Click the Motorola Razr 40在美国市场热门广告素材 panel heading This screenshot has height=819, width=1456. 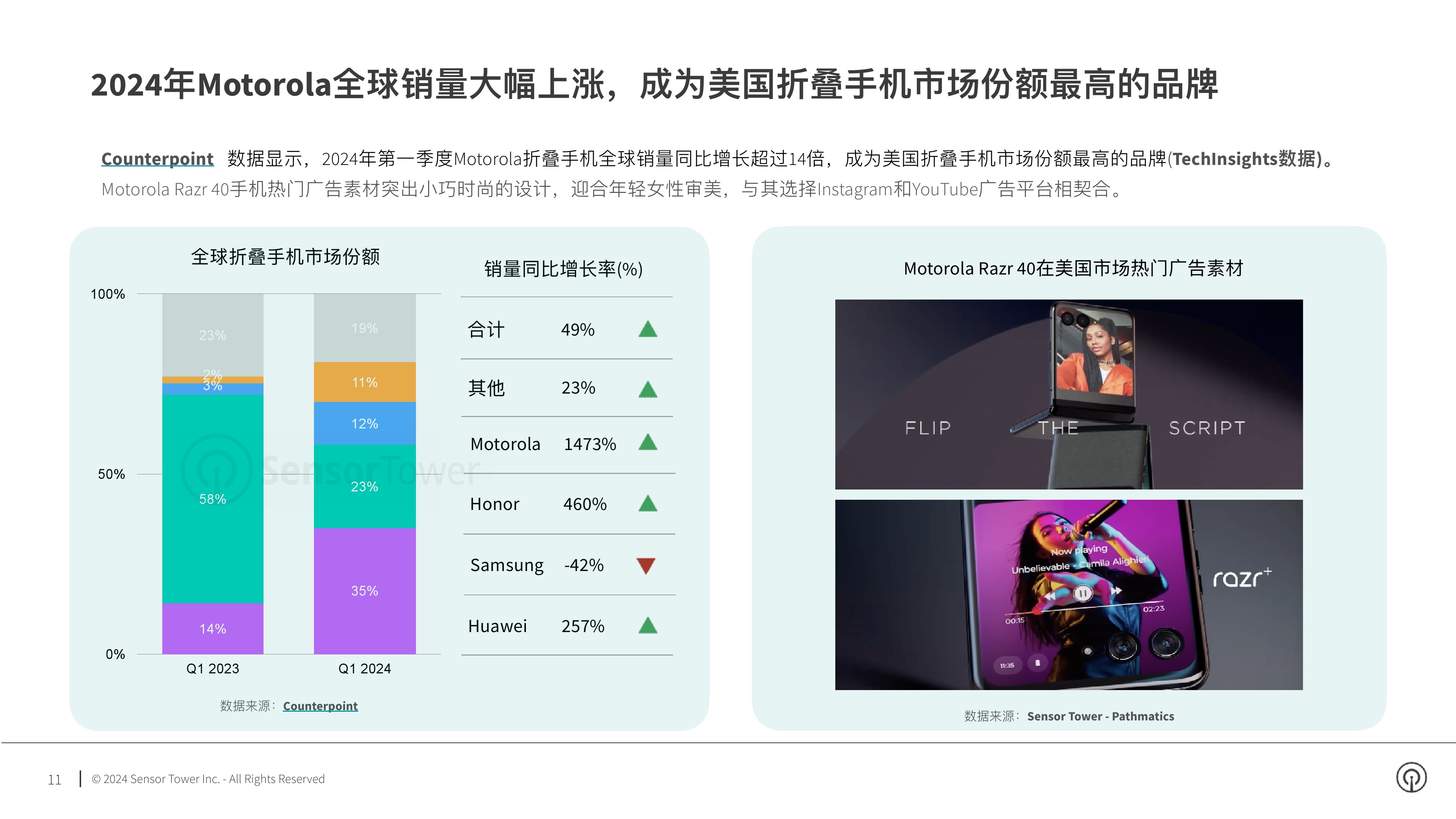click(x=1073, y=268)
